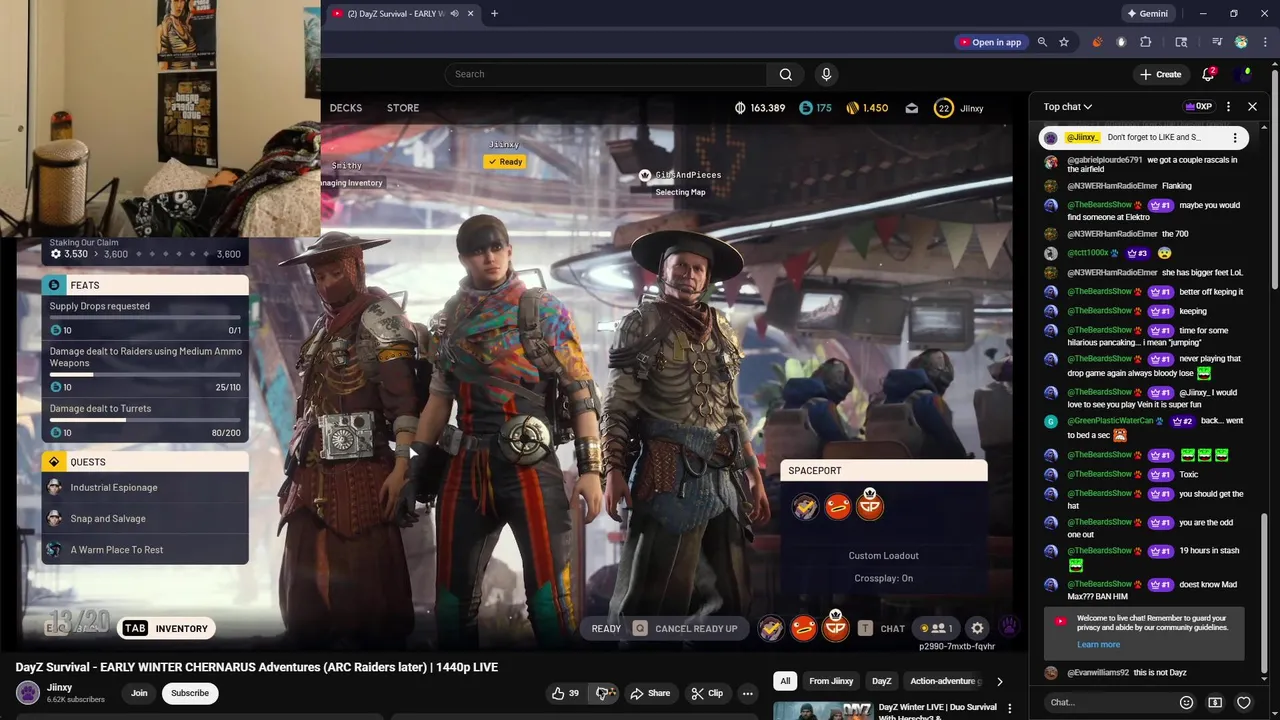Focus the YouTube search field
The height and width of the screenshot is (720, 1280).
pos(606,74)
